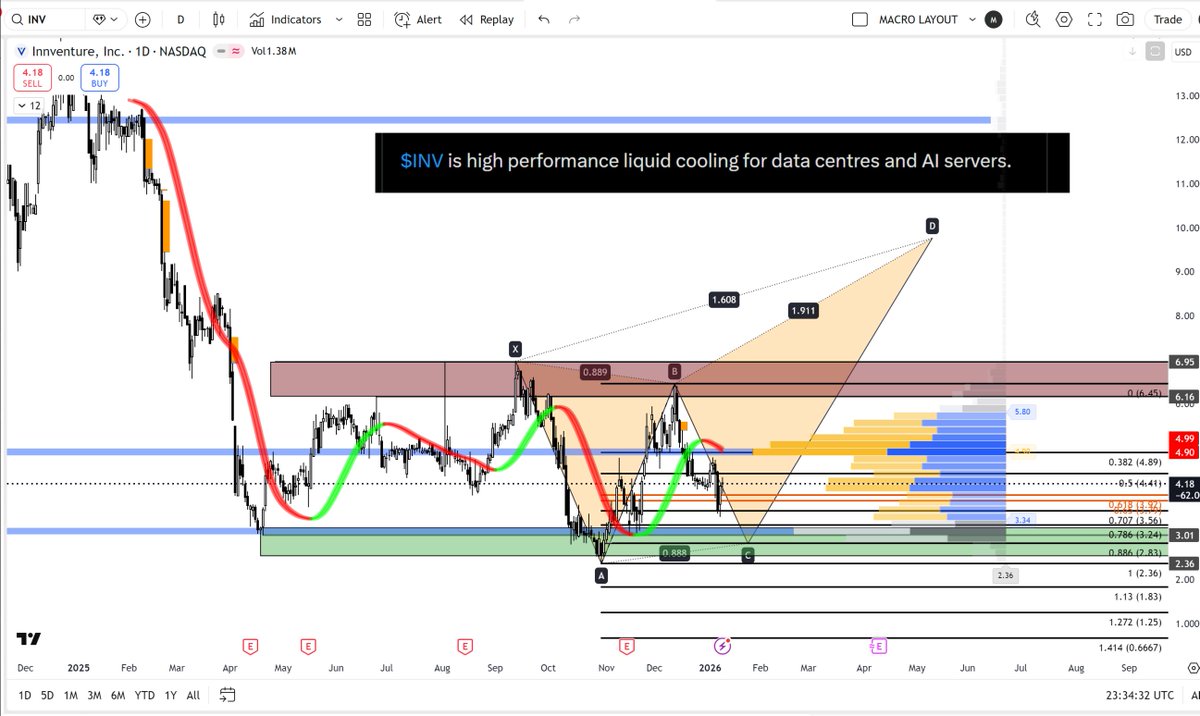
Task: Click the earnings E marker in August
Action: point(464,646)
